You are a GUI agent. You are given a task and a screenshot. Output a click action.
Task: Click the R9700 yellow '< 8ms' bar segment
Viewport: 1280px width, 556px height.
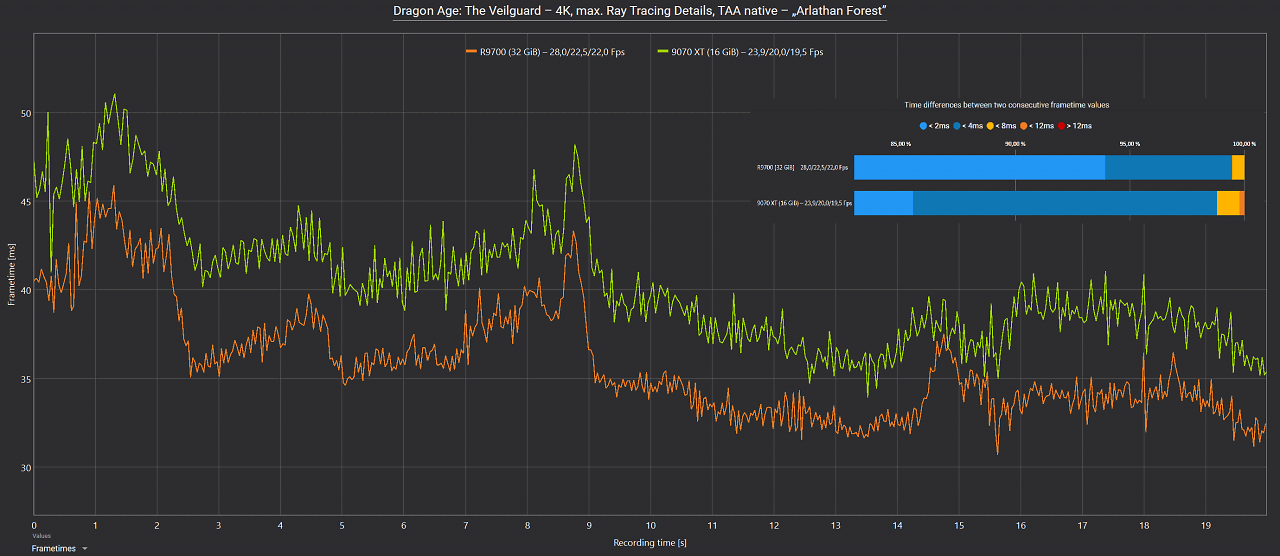1238,167
